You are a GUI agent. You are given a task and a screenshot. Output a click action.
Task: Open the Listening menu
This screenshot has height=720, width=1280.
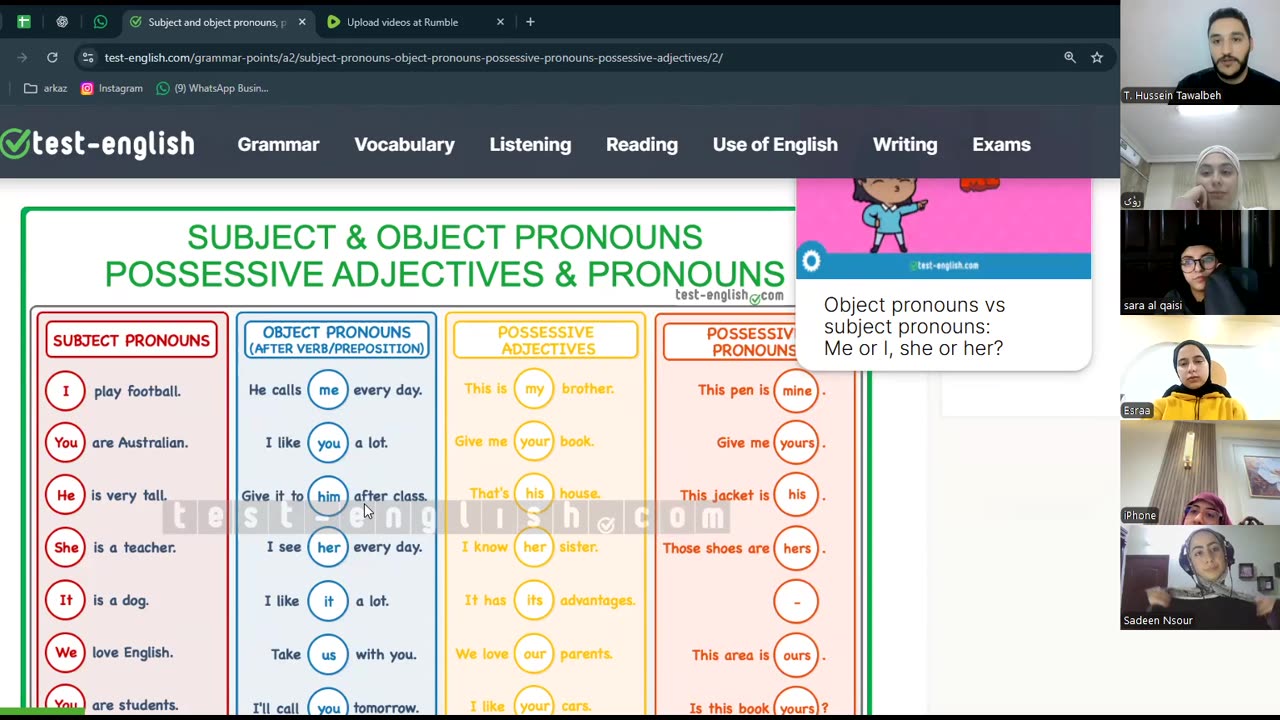point(530,144)
